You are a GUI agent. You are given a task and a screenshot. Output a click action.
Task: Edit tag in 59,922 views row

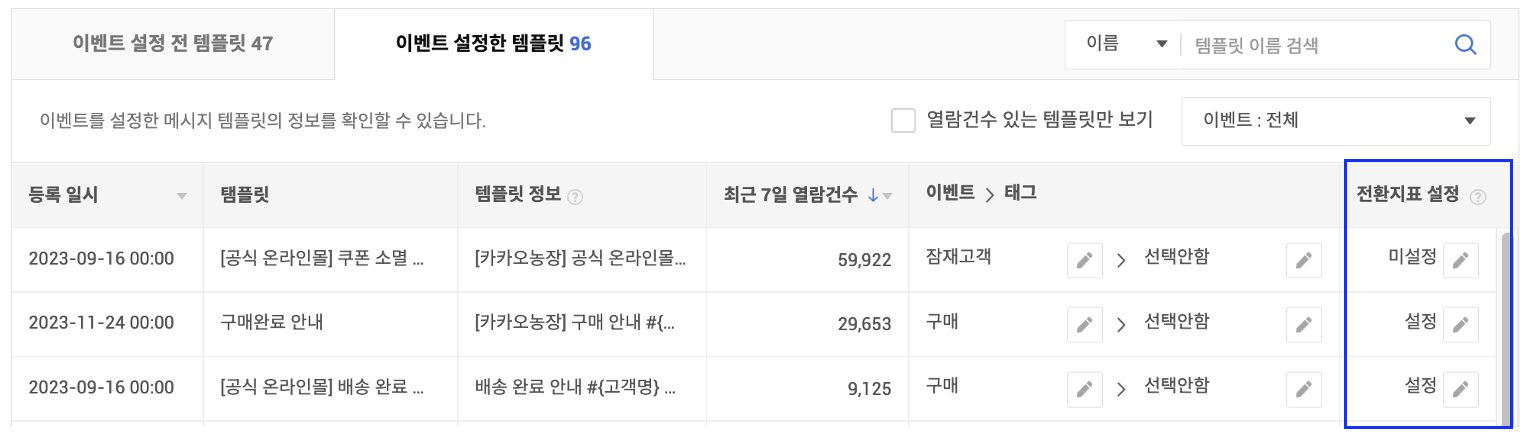click(x=1303, y=260)
